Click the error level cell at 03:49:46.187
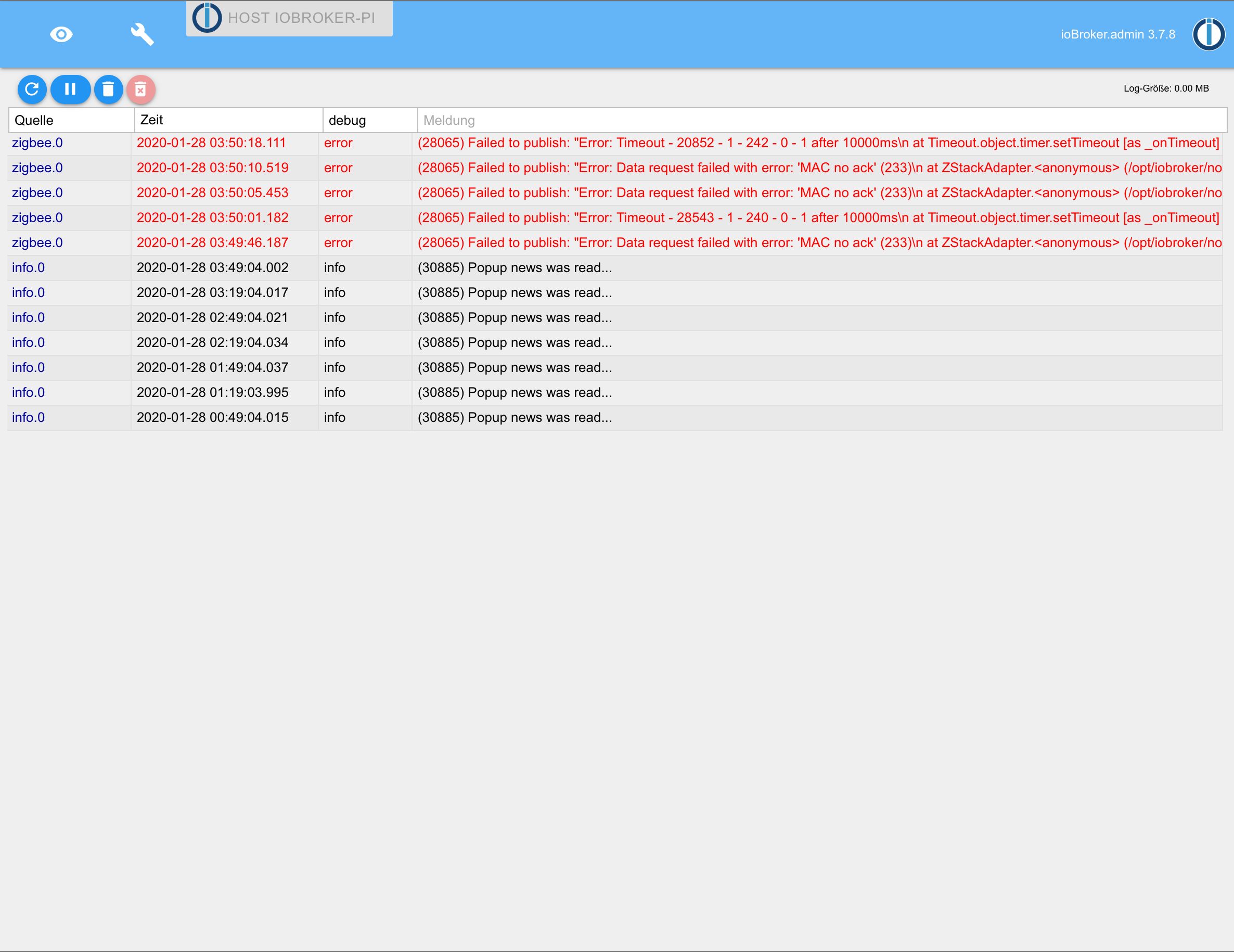This screenshot has width=1234, height=952. pos(338,243)
